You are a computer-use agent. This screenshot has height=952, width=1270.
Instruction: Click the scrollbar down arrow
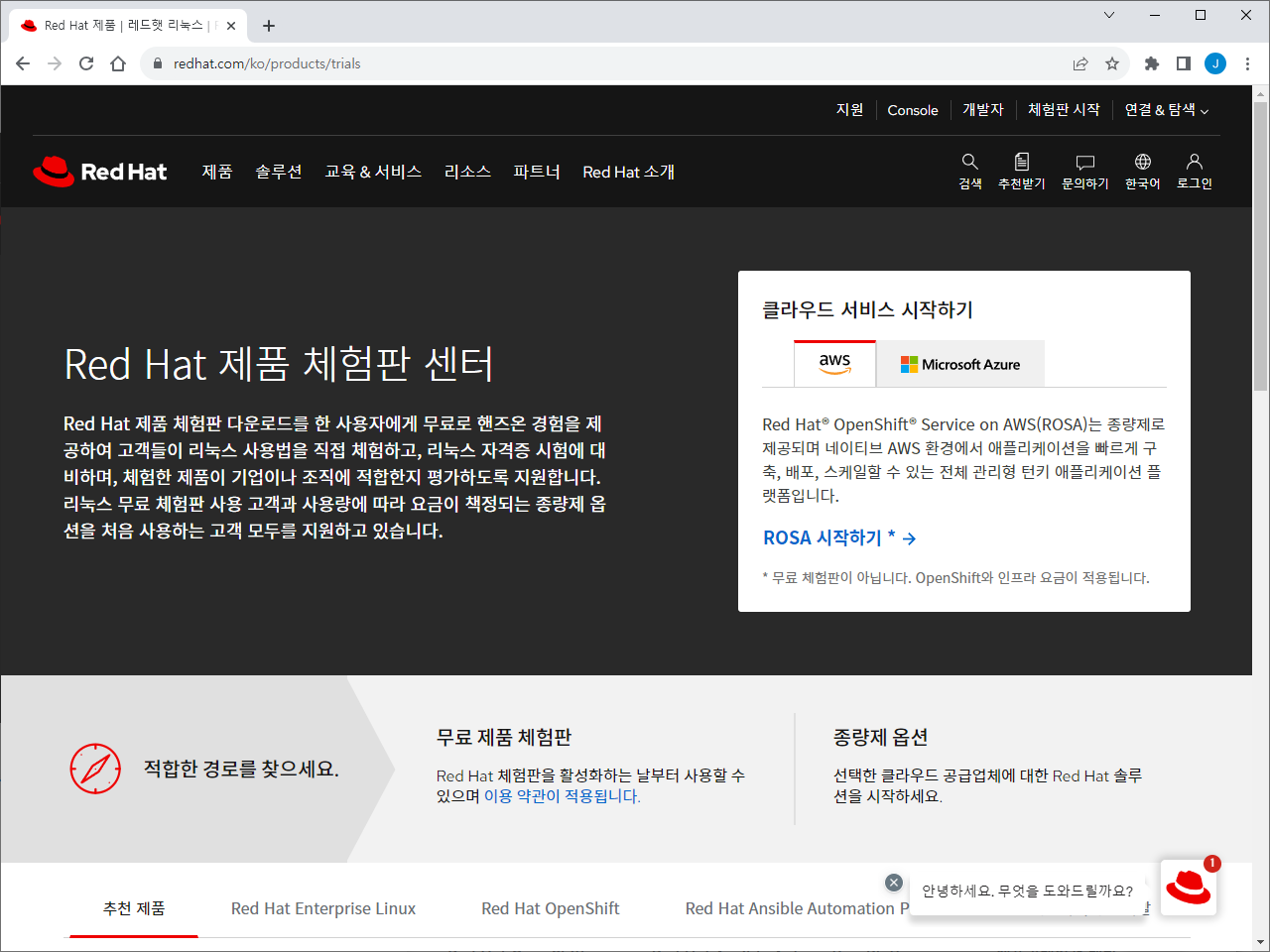[1260, 942]
